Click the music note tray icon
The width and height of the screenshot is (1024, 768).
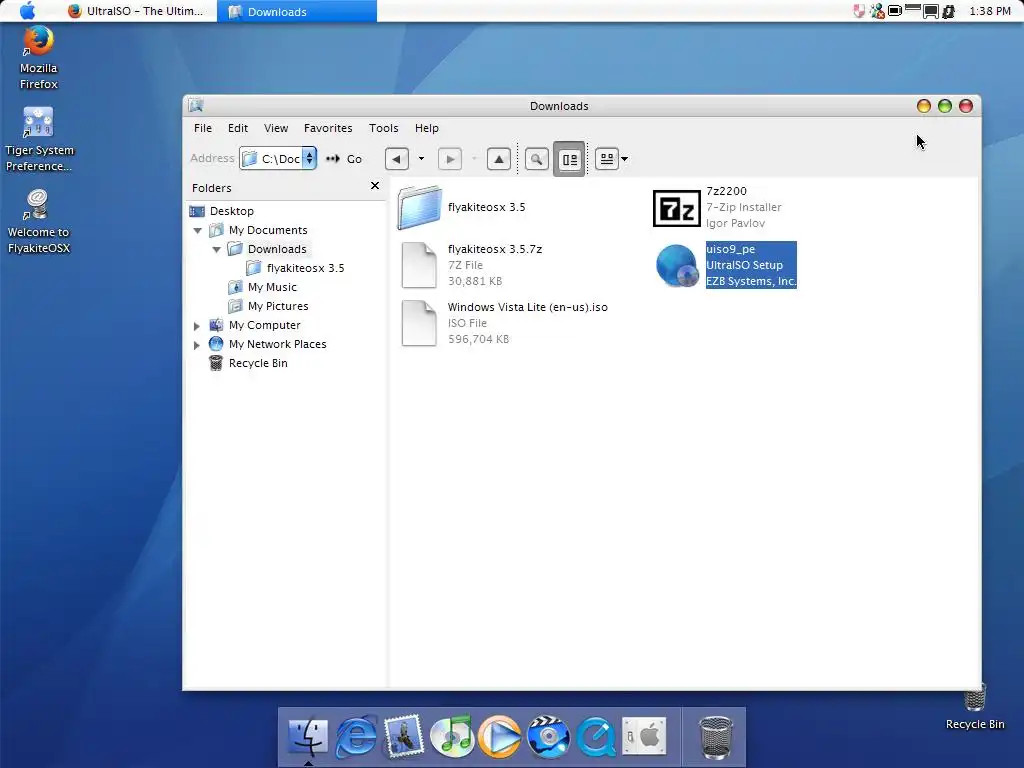point(949,11)
